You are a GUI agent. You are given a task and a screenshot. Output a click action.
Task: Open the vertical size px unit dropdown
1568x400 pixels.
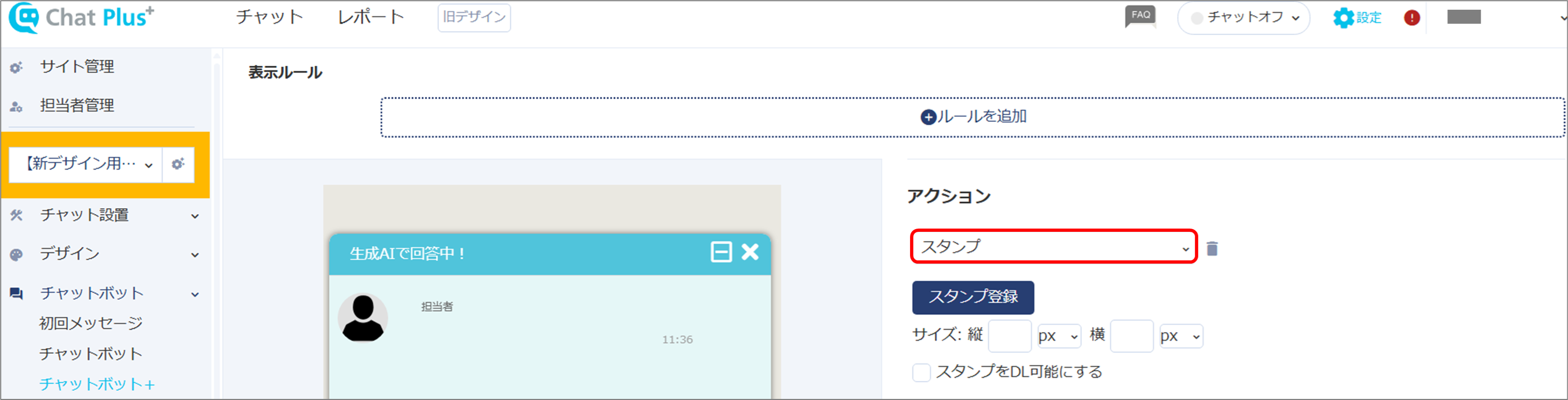pyautogui.click(x=1059, y=336)
